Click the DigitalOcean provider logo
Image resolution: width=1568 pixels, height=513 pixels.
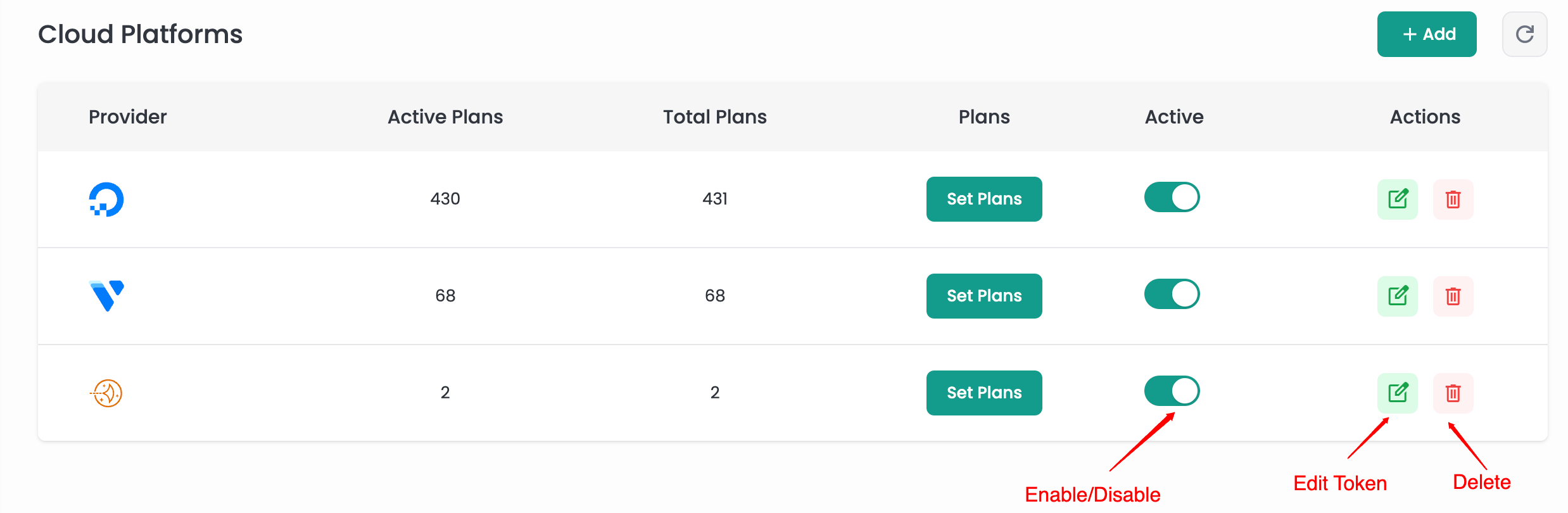coord(106,199)
